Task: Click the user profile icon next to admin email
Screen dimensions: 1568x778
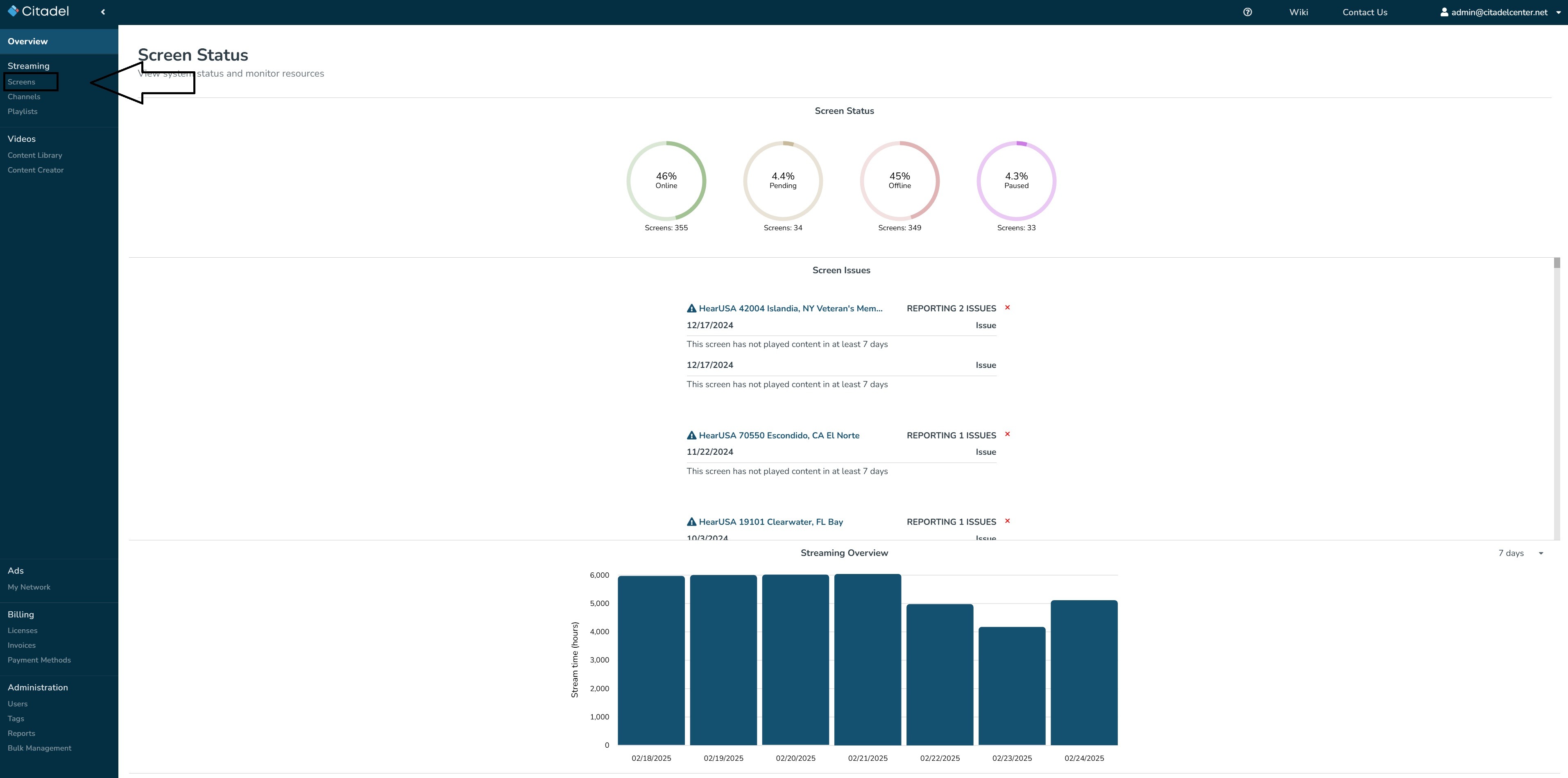Action: (1444, 12)
